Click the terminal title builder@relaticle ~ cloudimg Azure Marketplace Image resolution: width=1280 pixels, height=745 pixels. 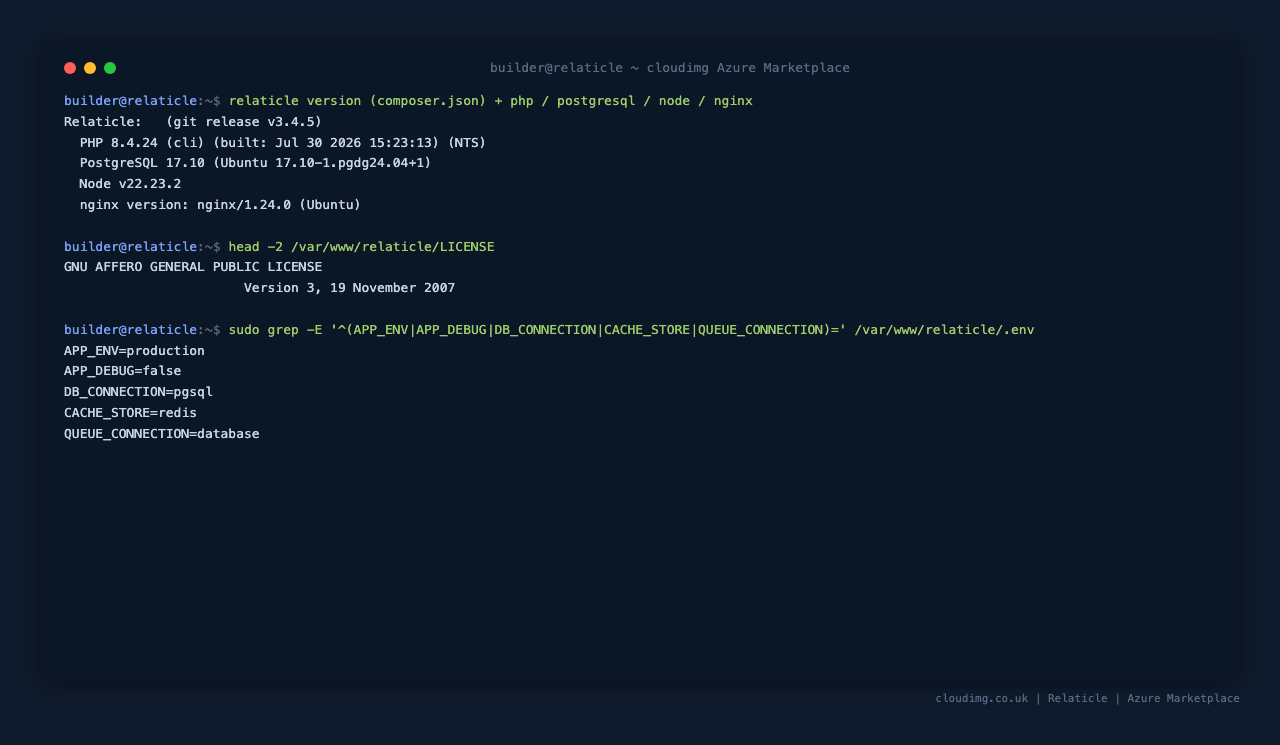(x=670, y=68)
